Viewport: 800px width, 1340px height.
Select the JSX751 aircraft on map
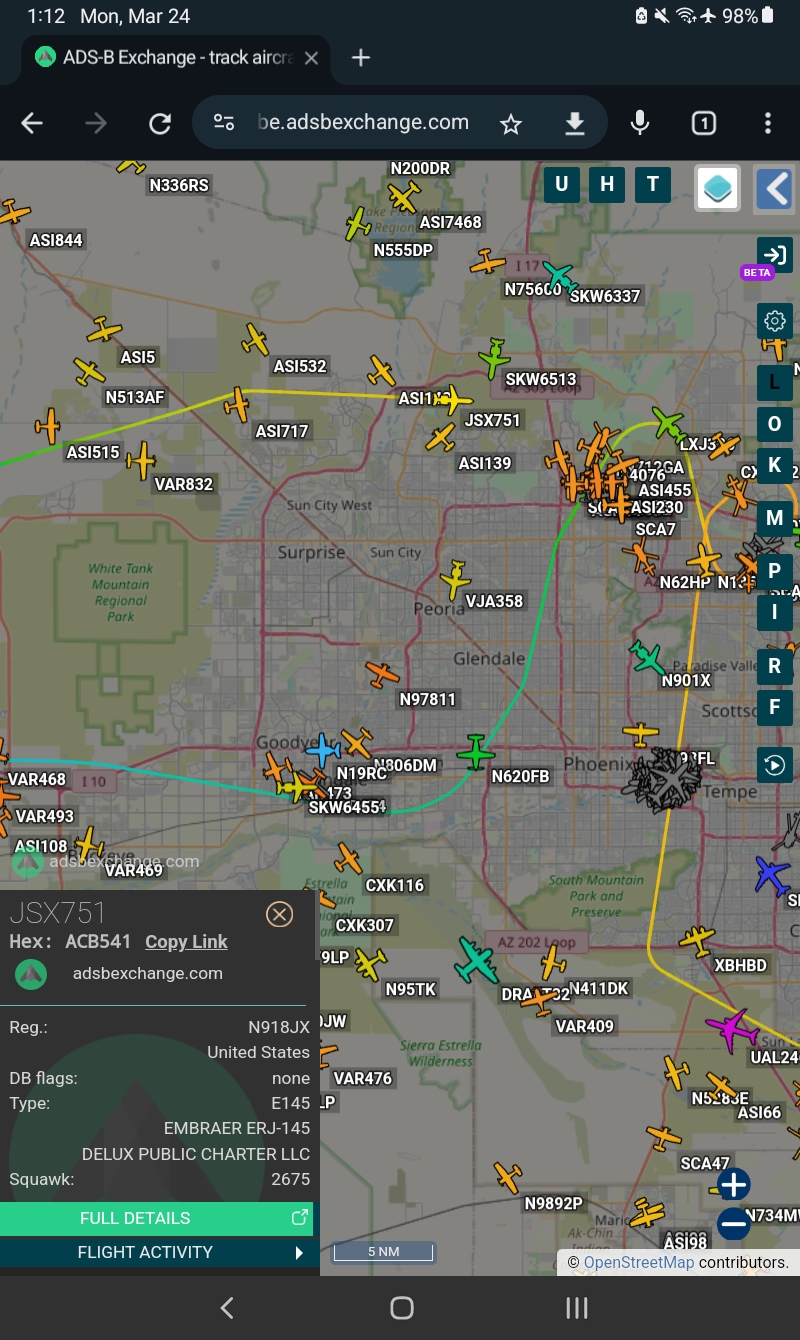(x=455, y=400)
